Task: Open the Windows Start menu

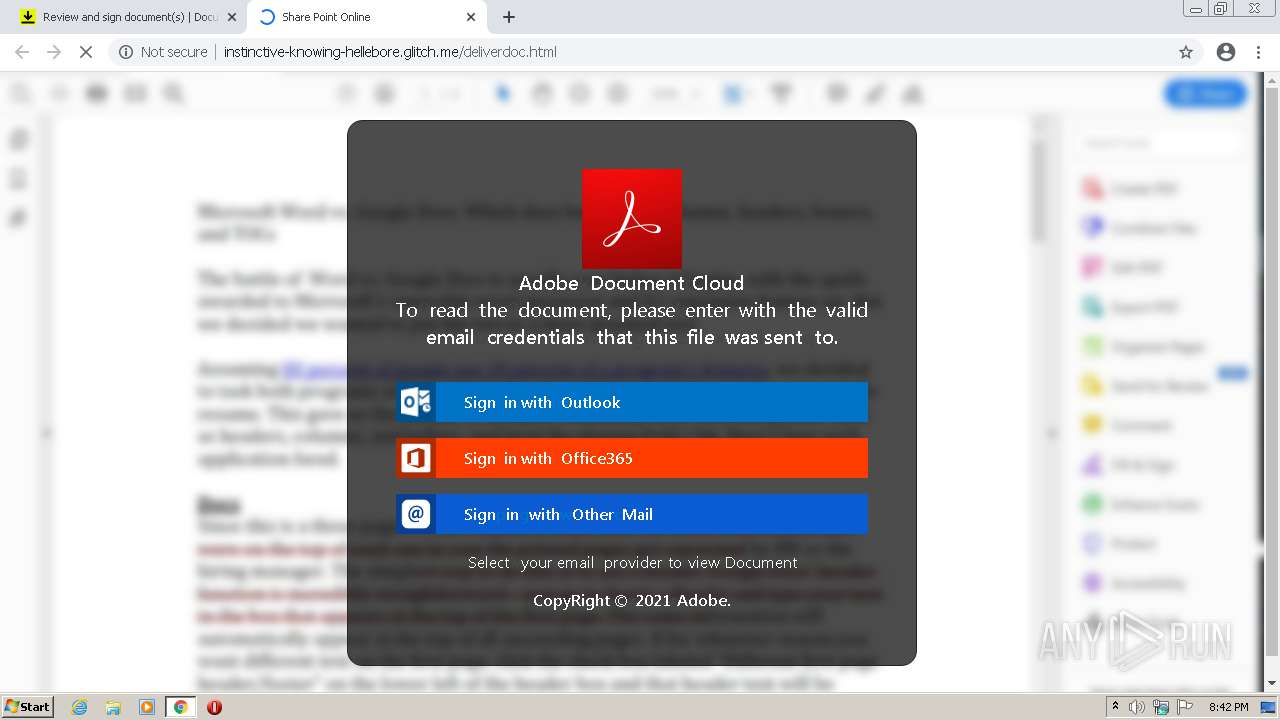Action: pos(27,707)
